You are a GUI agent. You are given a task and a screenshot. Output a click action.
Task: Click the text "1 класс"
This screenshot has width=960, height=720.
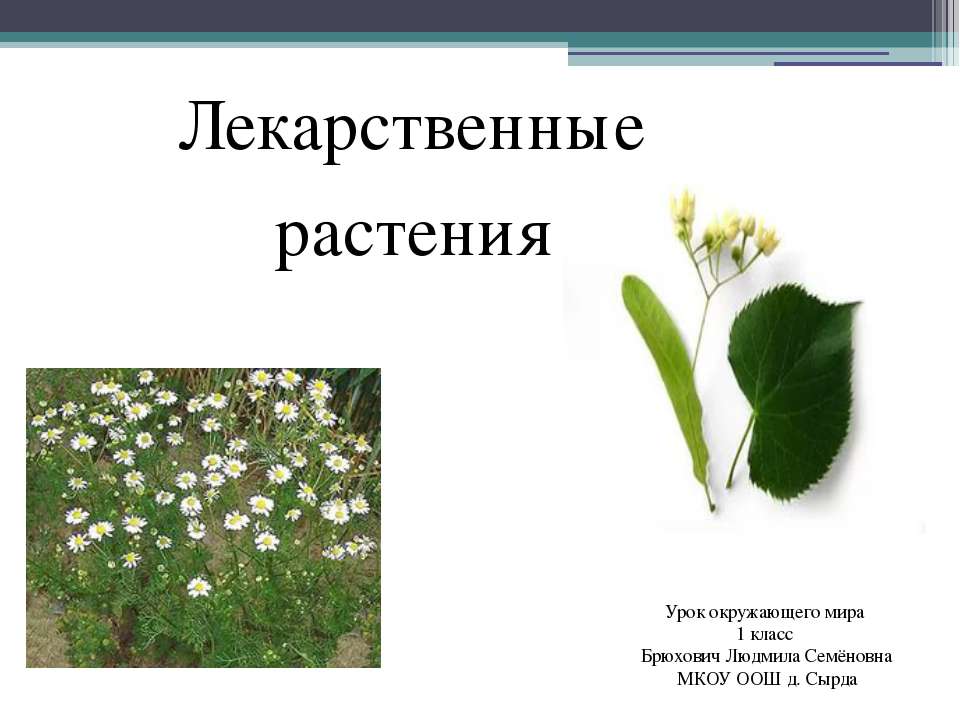pyautogui.click(x=765, y=634)
